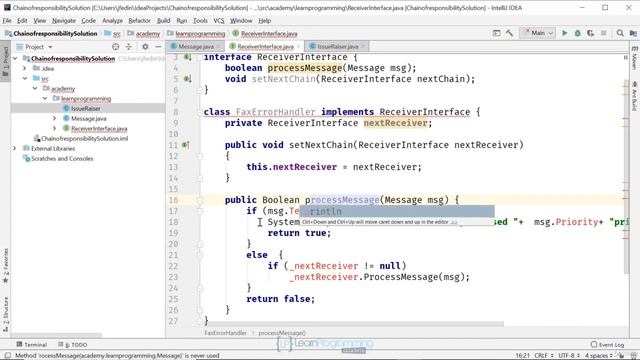Image resolution: width=640 pixels, height=360 pixels.
Task: Open the Maven side tool window
Action: 634,58
